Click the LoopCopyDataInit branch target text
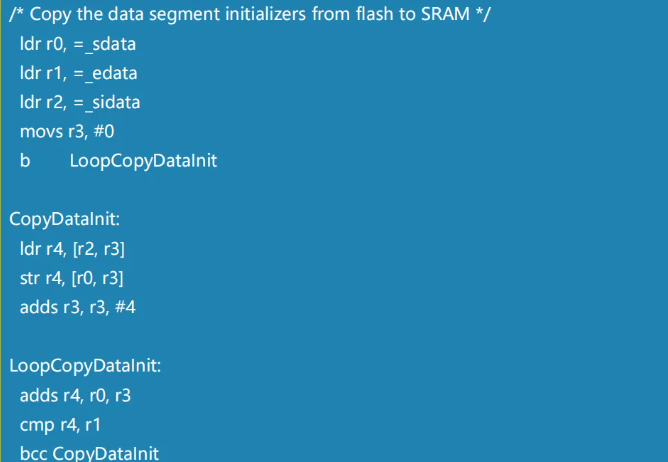The image size is (668, 462). pyautogui.click(x=144, y=162)
